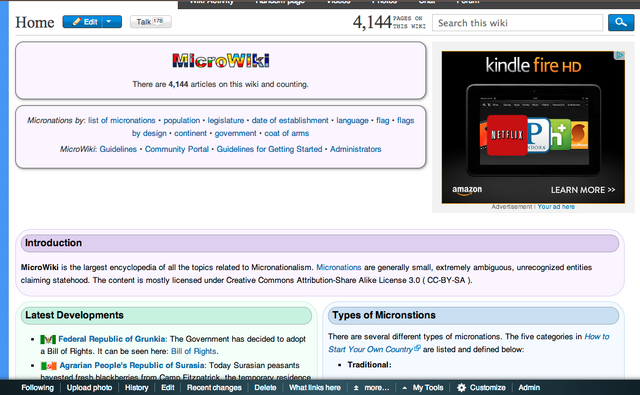Click the Introduction section heading
The width and height of the screenshot is (640, 395).
tap(53, 243)
